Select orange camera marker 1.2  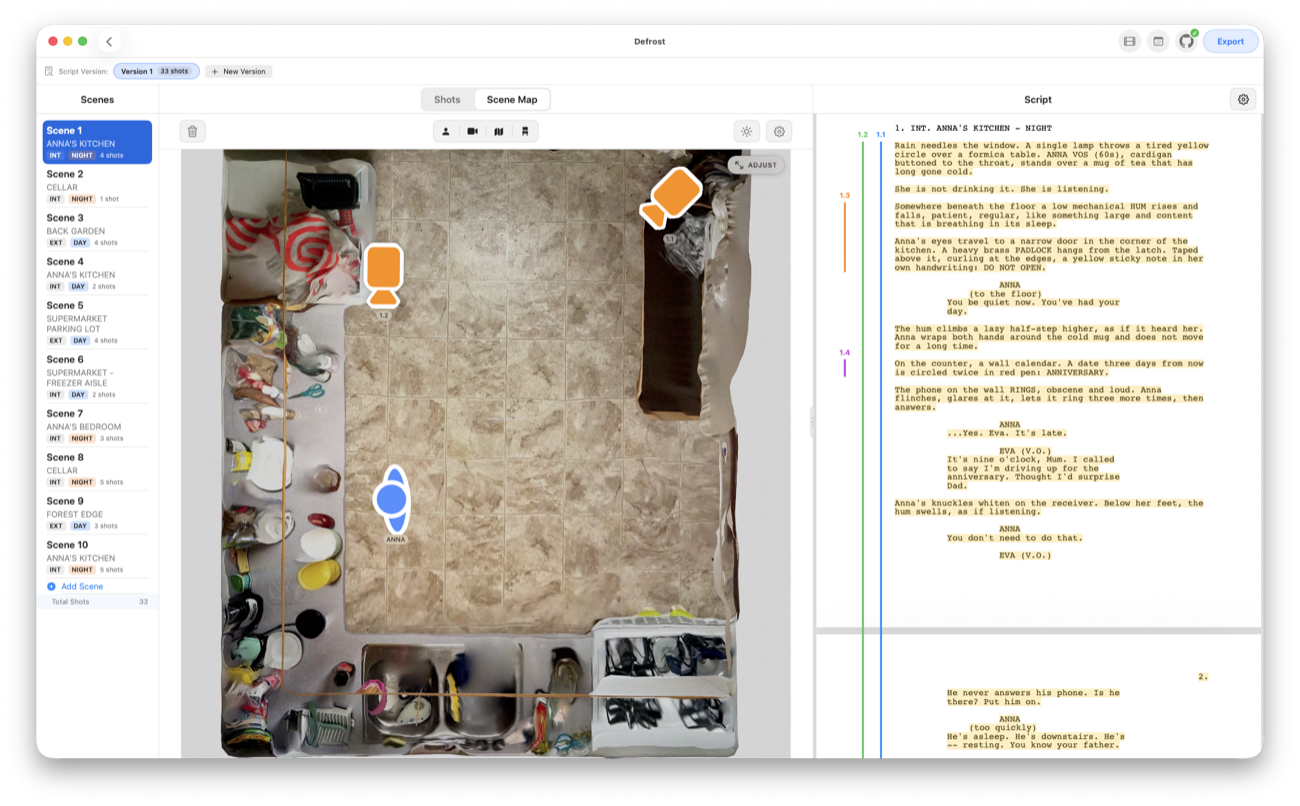tap(382, 274)
